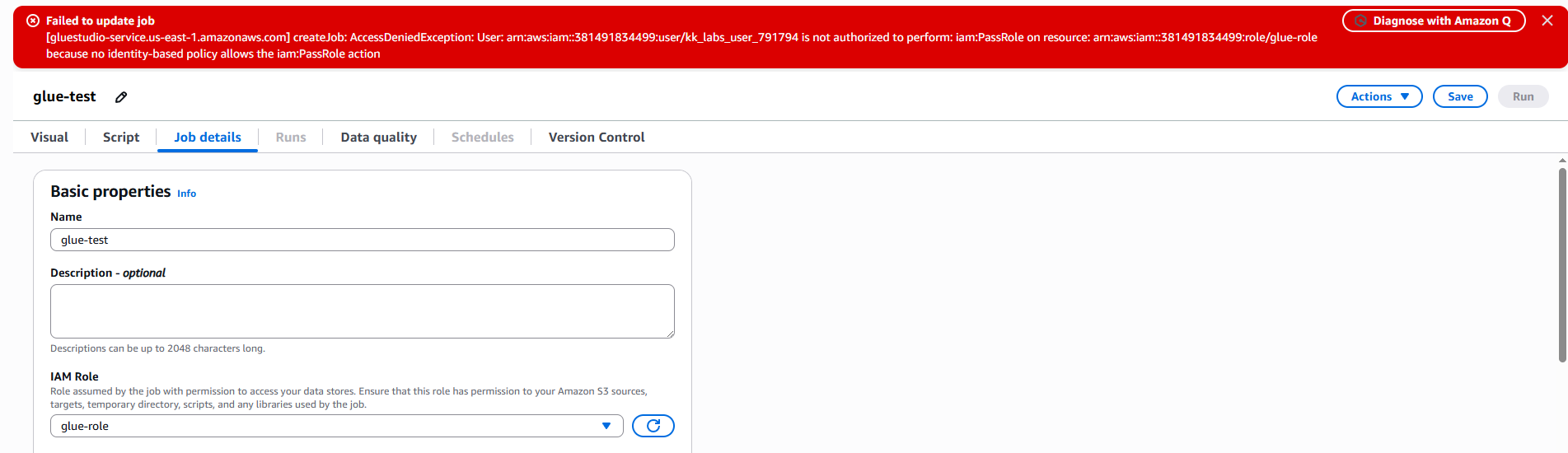Click the Amazon Q icon in Diagnose button
This screenshot has width=1568, height=453.
pos(1361,21)
